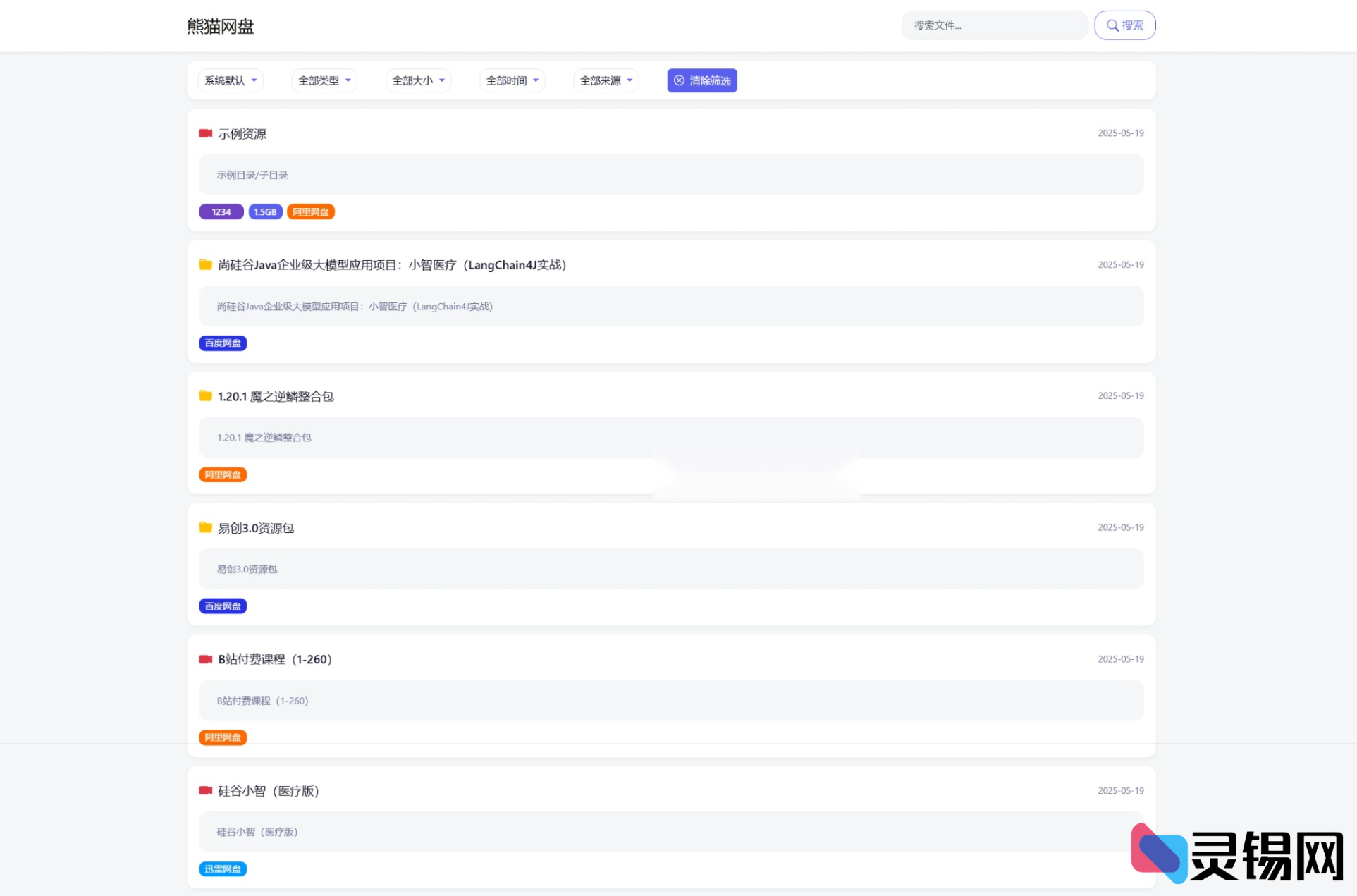
Task: Click the red video icon beside 示例资源
Action: tap(205, 133)
